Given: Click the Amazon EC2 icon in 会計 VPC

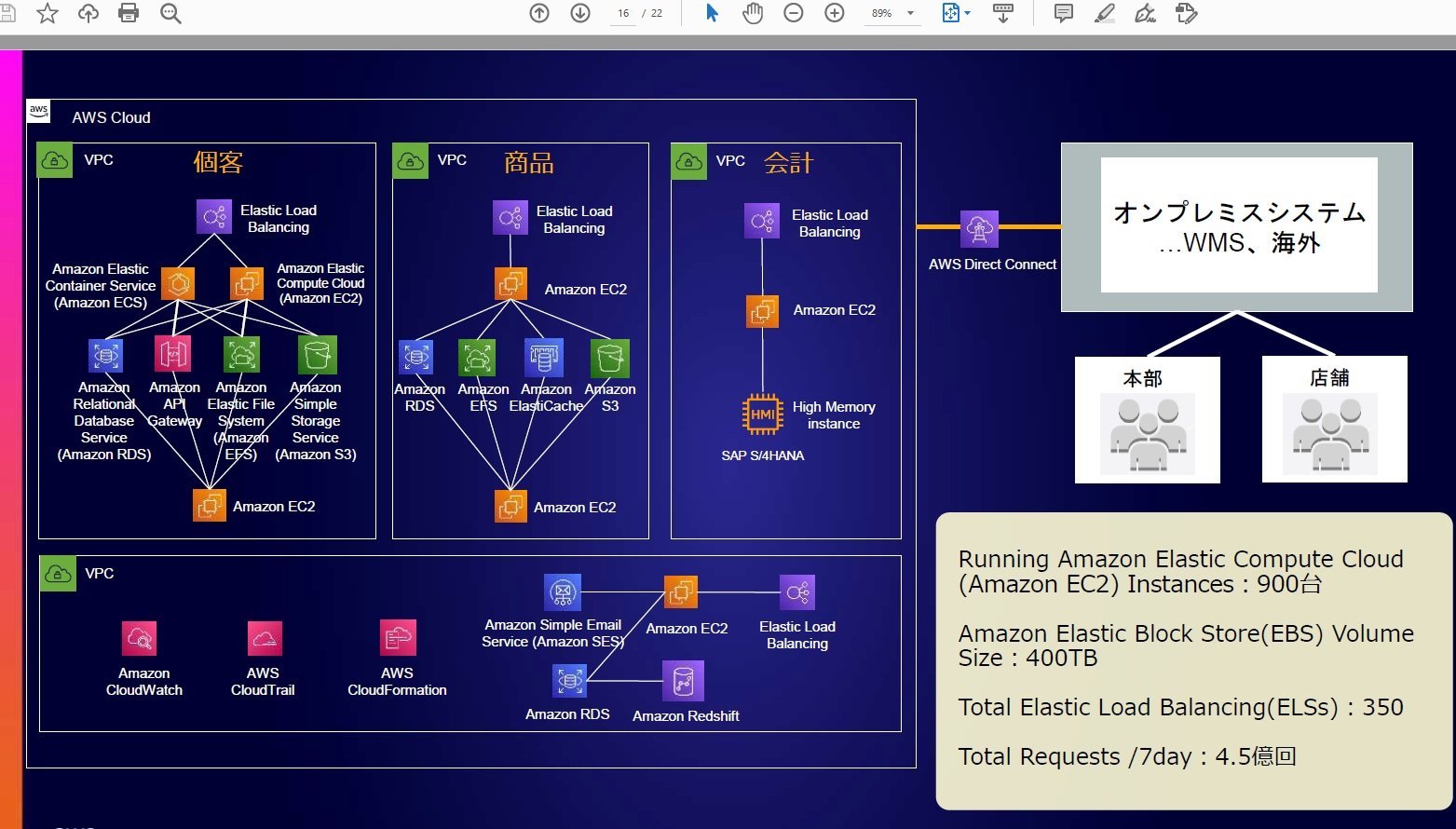Looking at the screenshot, I should (x=762, y=311).
